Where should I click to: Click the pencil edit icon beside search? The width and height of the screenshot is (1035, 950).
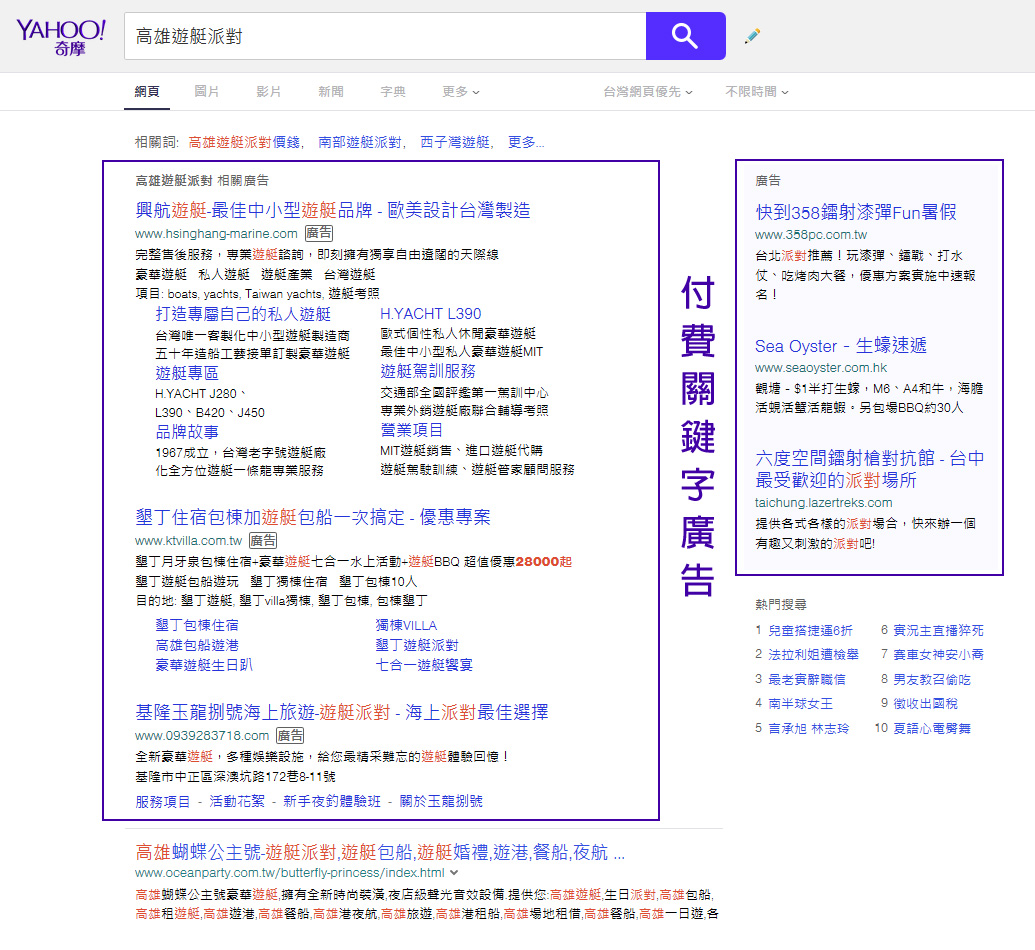[752, 36]
